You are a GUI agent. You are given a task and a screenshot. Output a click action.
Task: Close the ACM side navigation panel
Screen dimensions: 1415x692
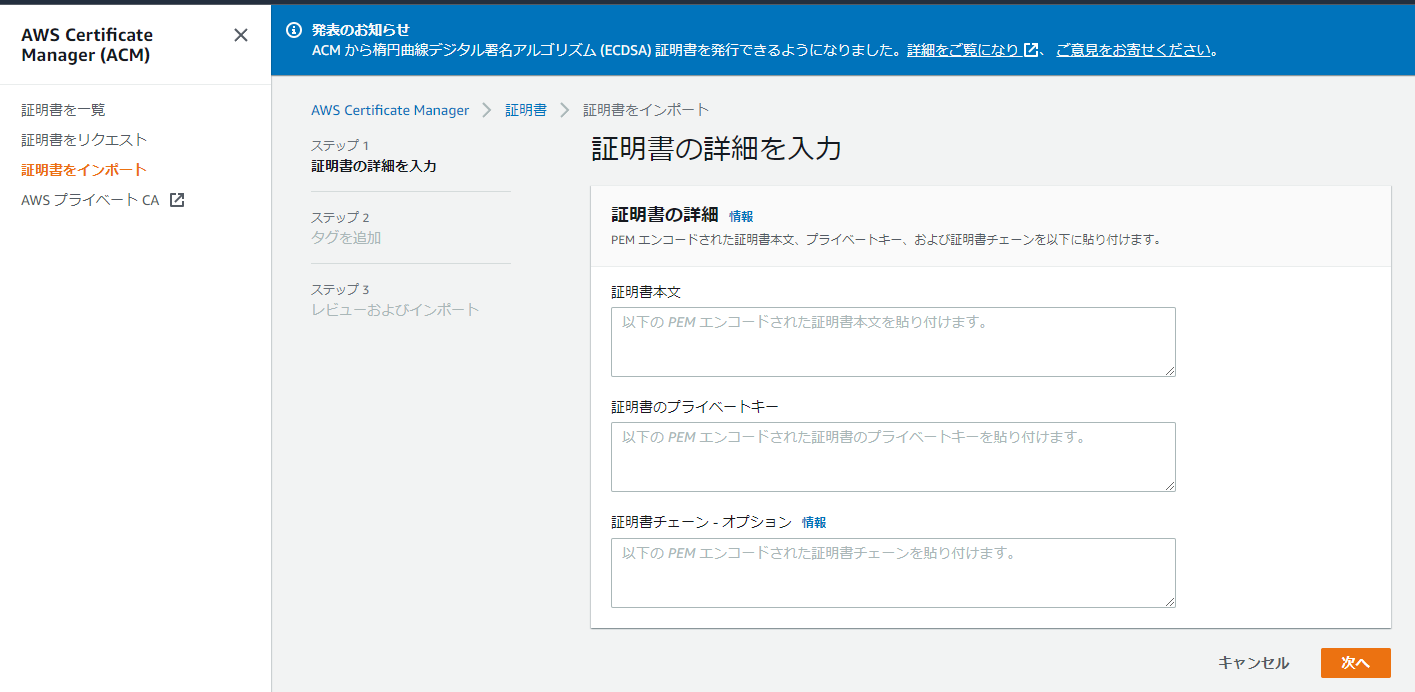pos(241,35)
